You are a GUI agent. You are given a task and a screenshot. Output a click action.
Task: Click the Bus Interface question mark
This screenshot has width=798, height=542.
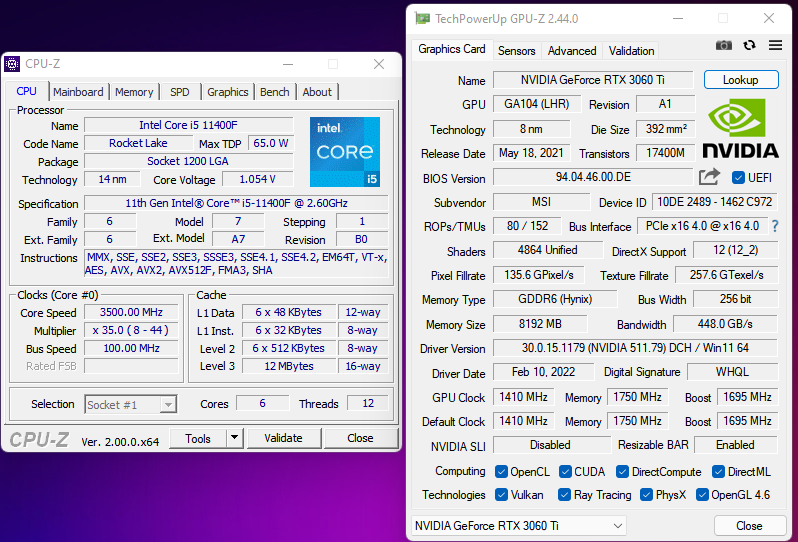pos(775,226)
